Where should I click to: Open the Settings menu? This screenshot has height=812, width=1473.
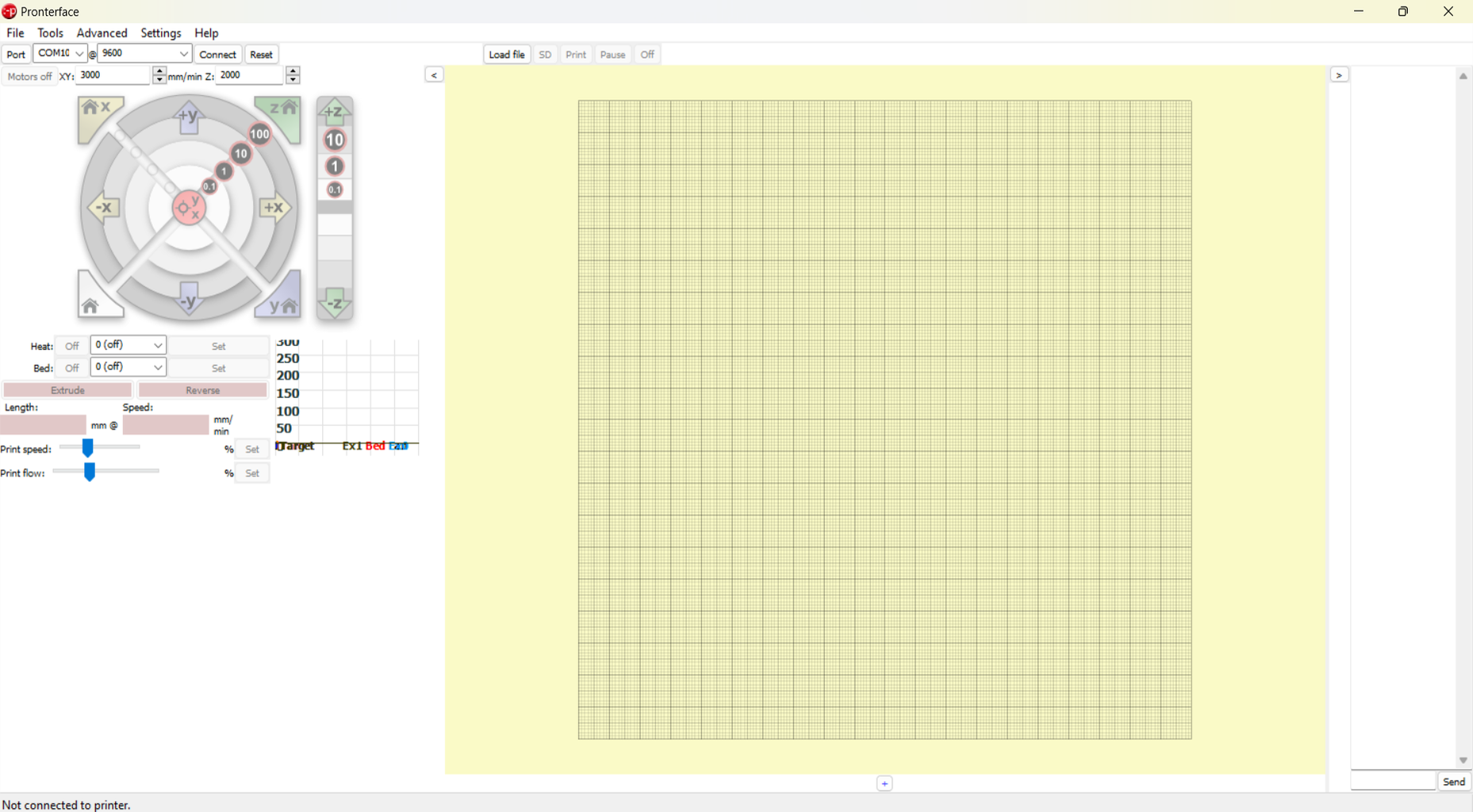coord(161,33)
